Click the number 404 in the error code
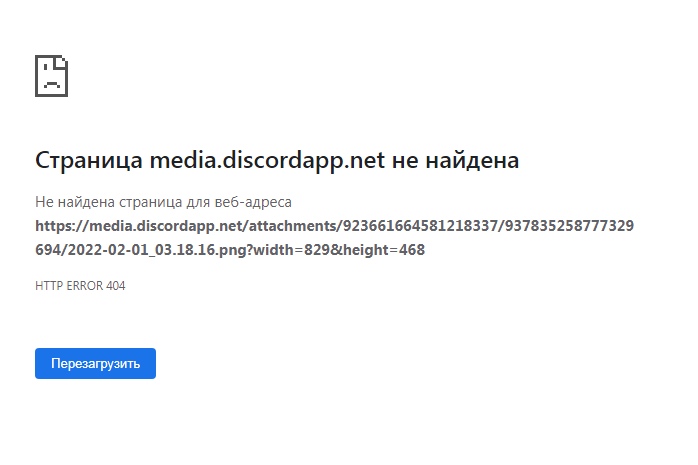 click(115, 286)
